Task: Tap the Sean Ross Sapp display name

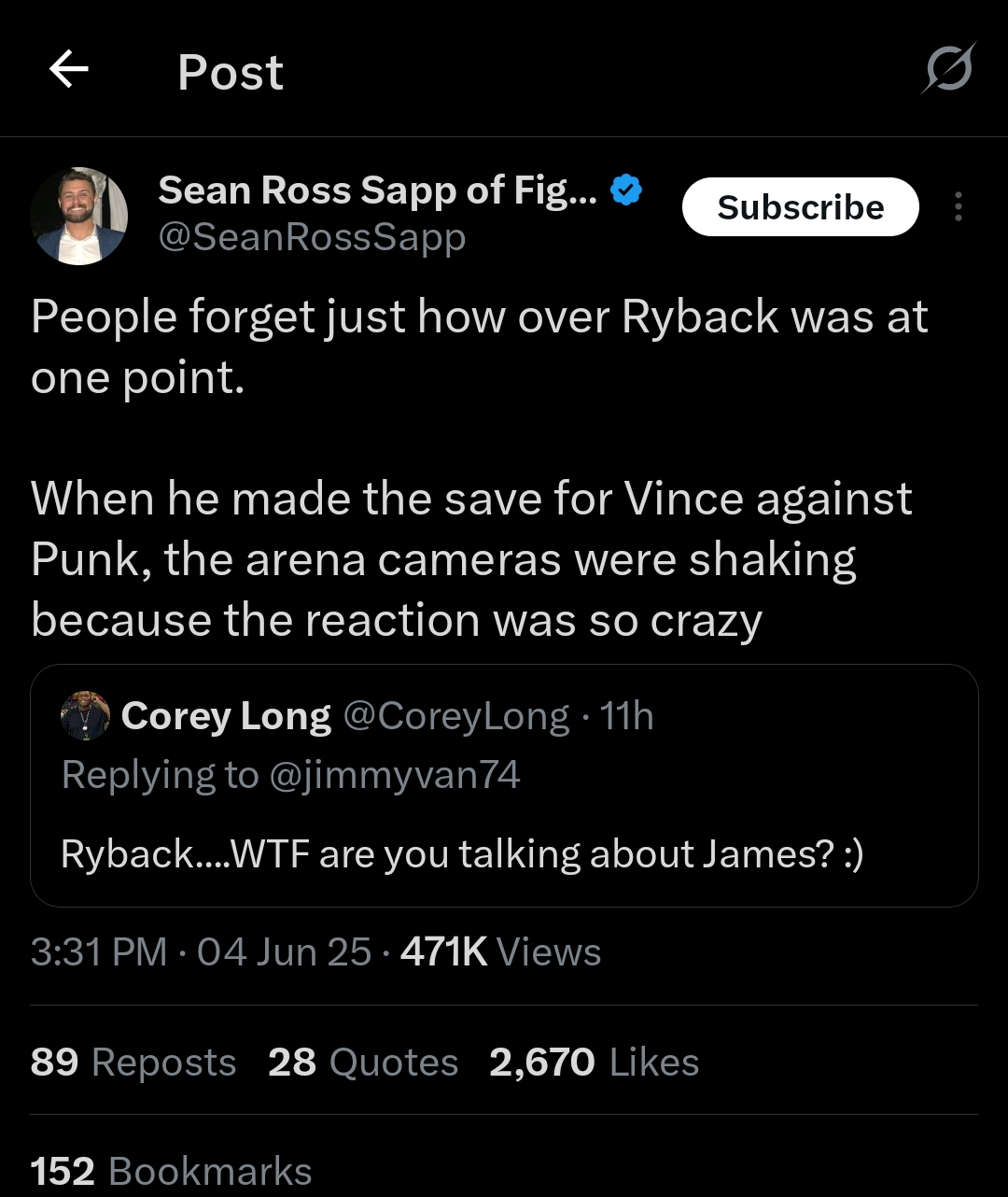Action: (x=378, y=190)
